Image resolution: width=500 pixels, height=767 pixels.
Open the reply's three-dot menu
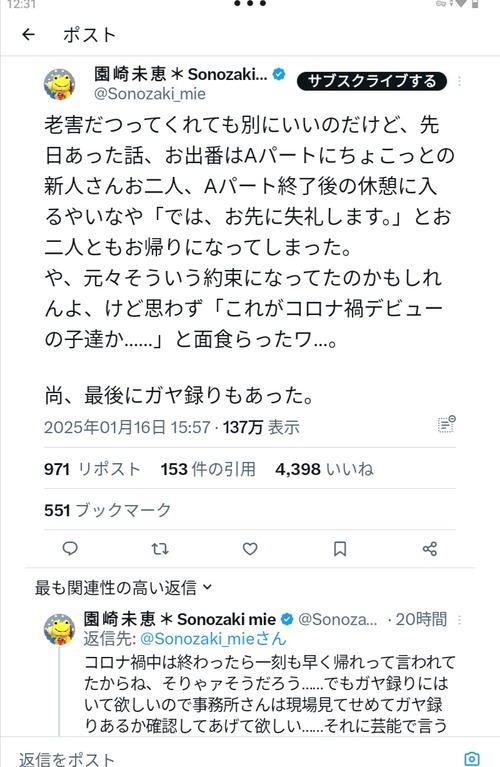[x=459, y=620]
